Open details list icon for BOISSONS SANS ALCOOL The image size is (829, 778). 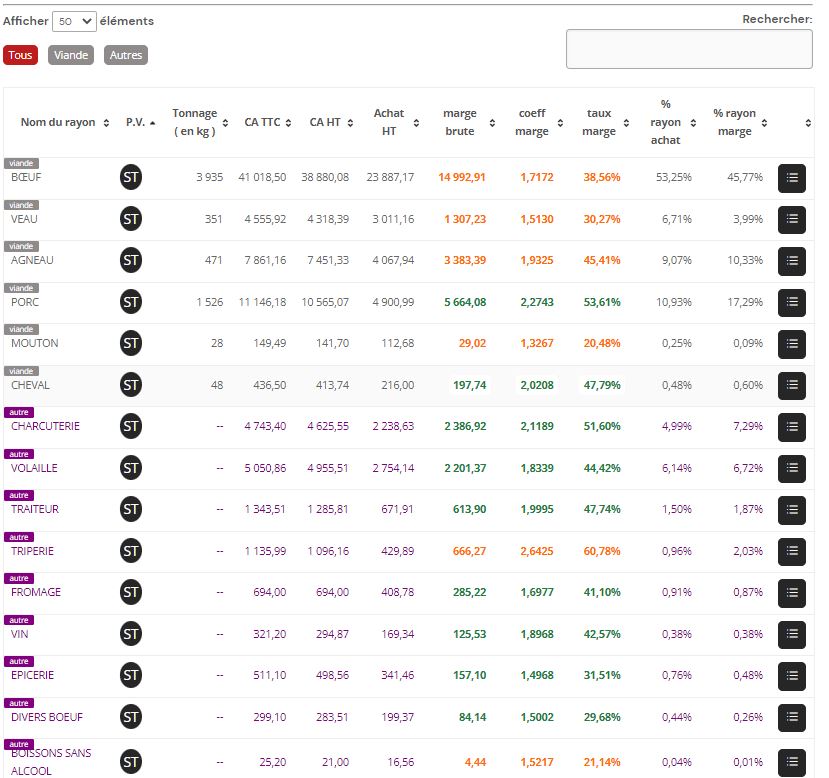pos(791,763)
